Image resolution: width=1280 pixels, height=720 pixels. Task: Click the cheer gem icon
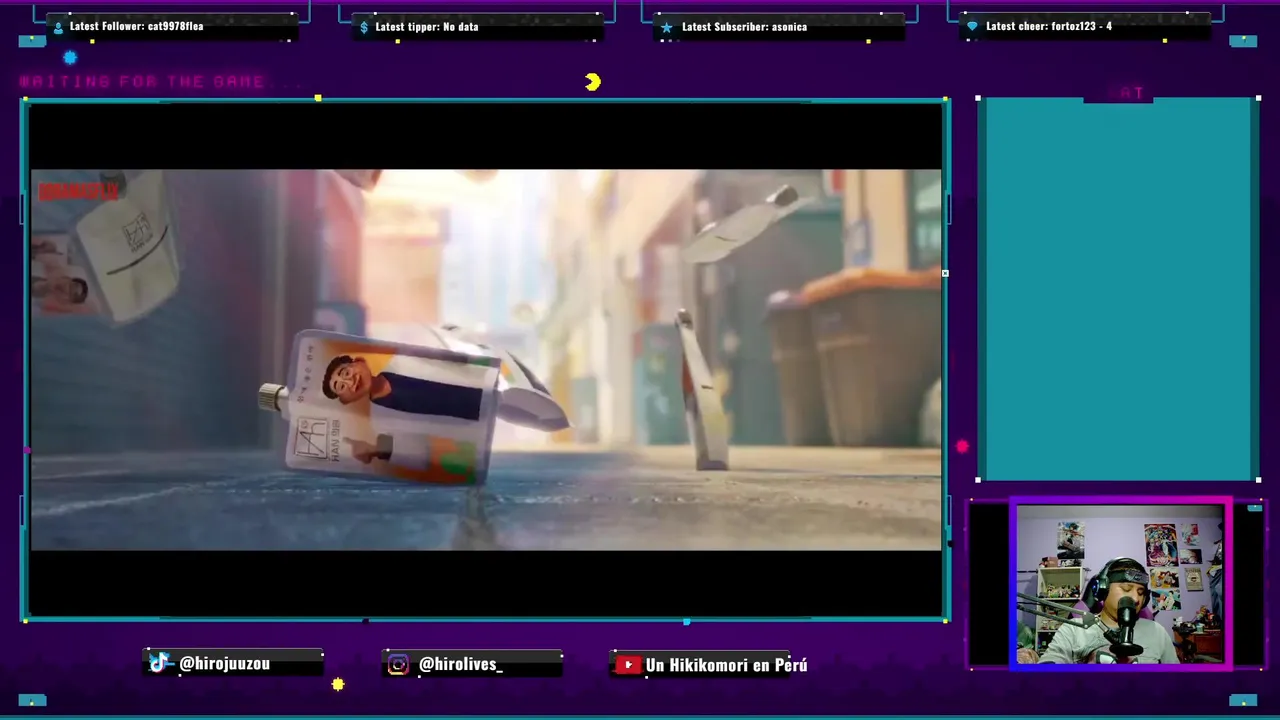(972, 27)
